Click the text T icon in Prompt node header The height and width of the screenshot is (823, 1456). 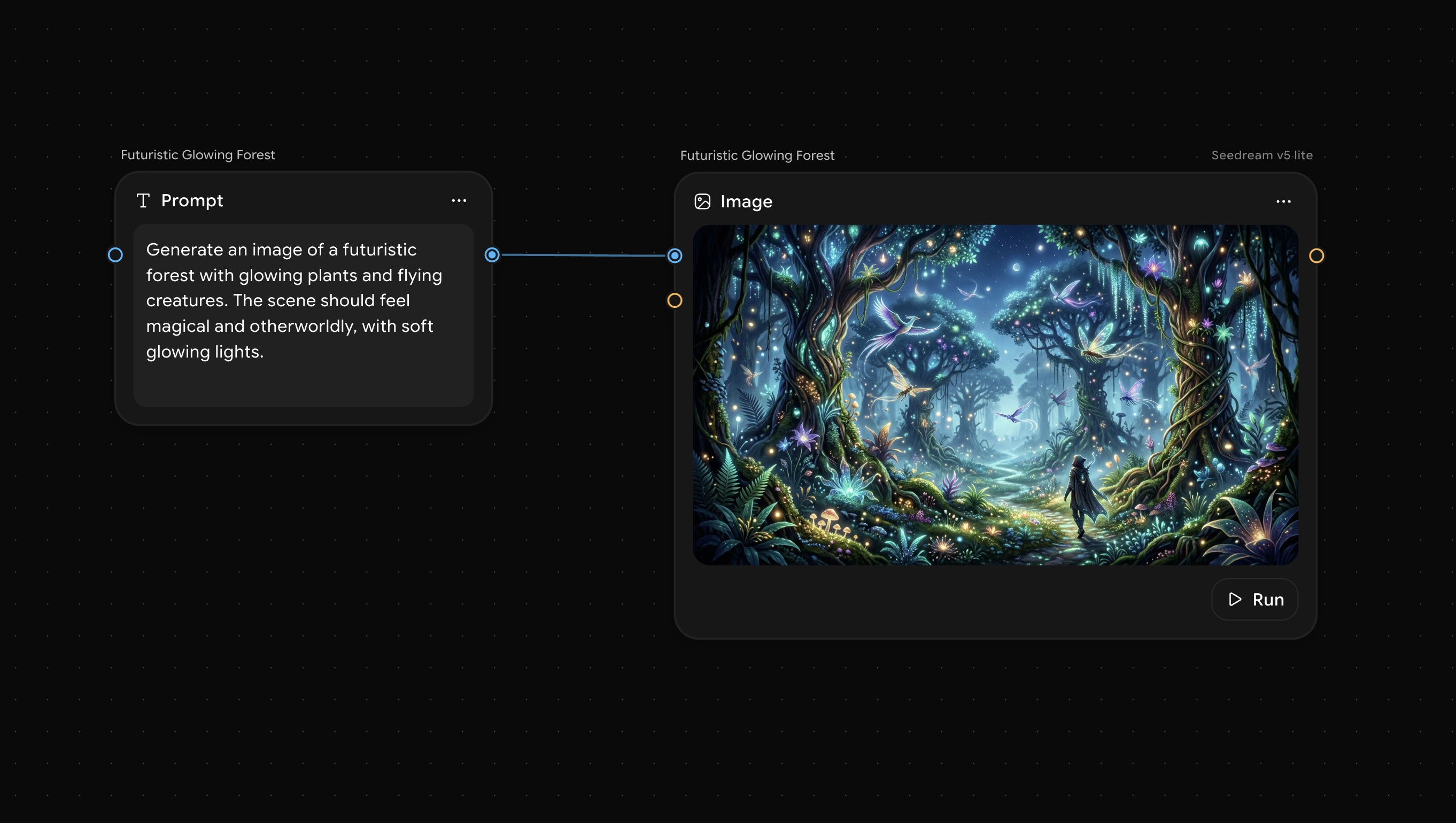143,200
